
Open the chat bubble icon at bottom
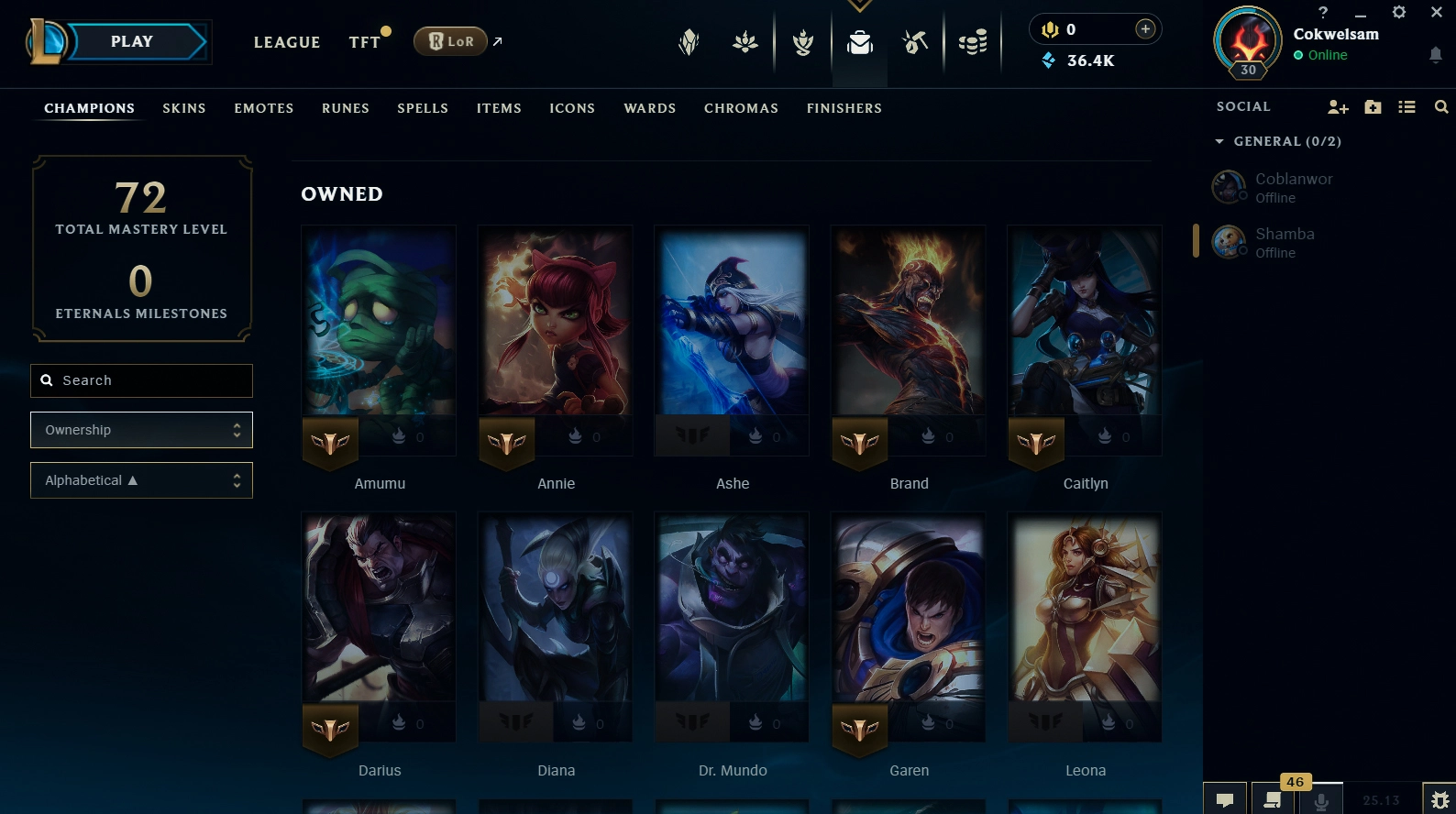pyautogui.click(x=1225, y=799)
